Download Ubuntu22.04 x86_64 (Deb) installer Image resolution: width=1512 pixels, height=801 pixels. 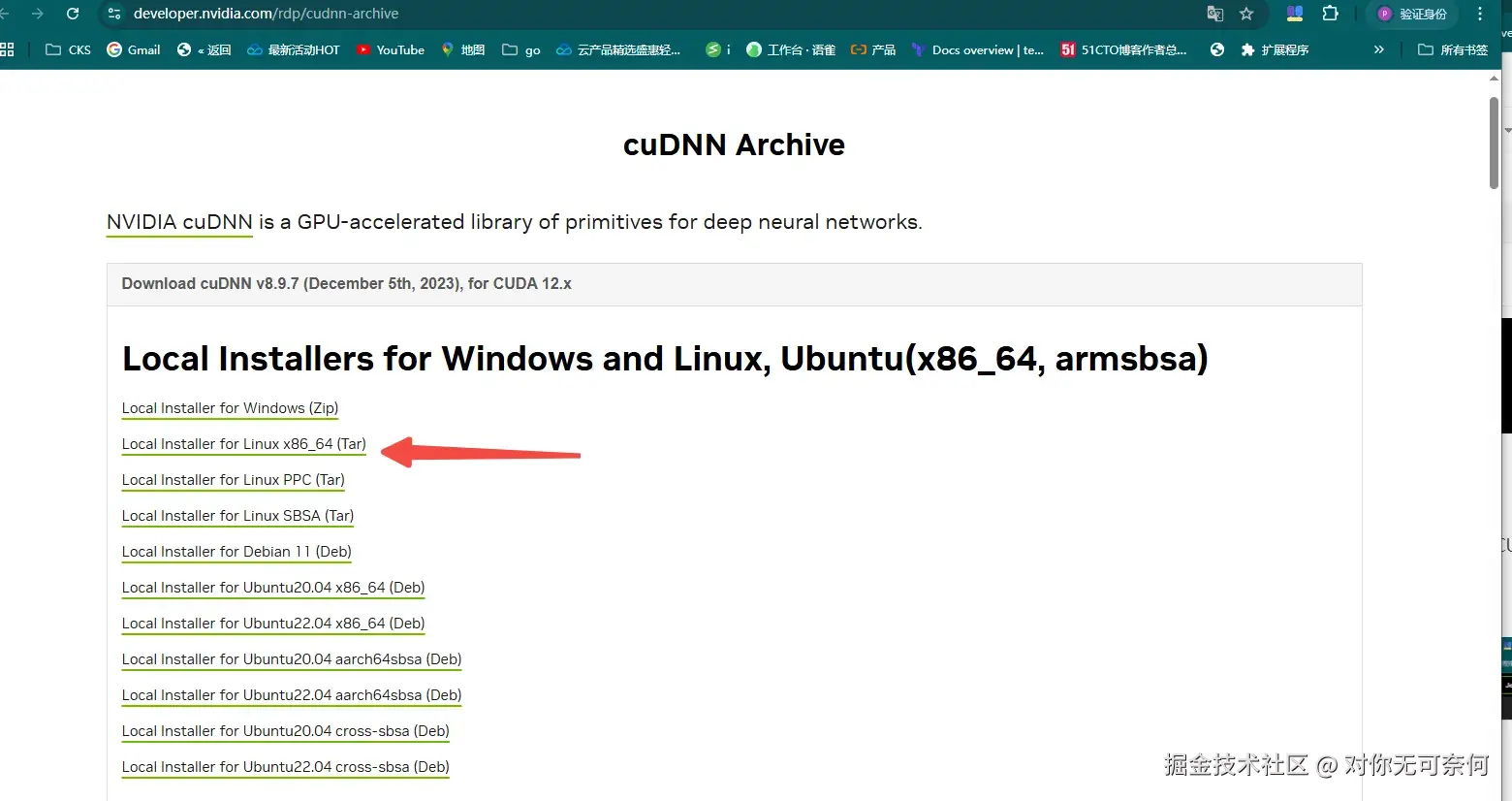(x=273, y=624)
